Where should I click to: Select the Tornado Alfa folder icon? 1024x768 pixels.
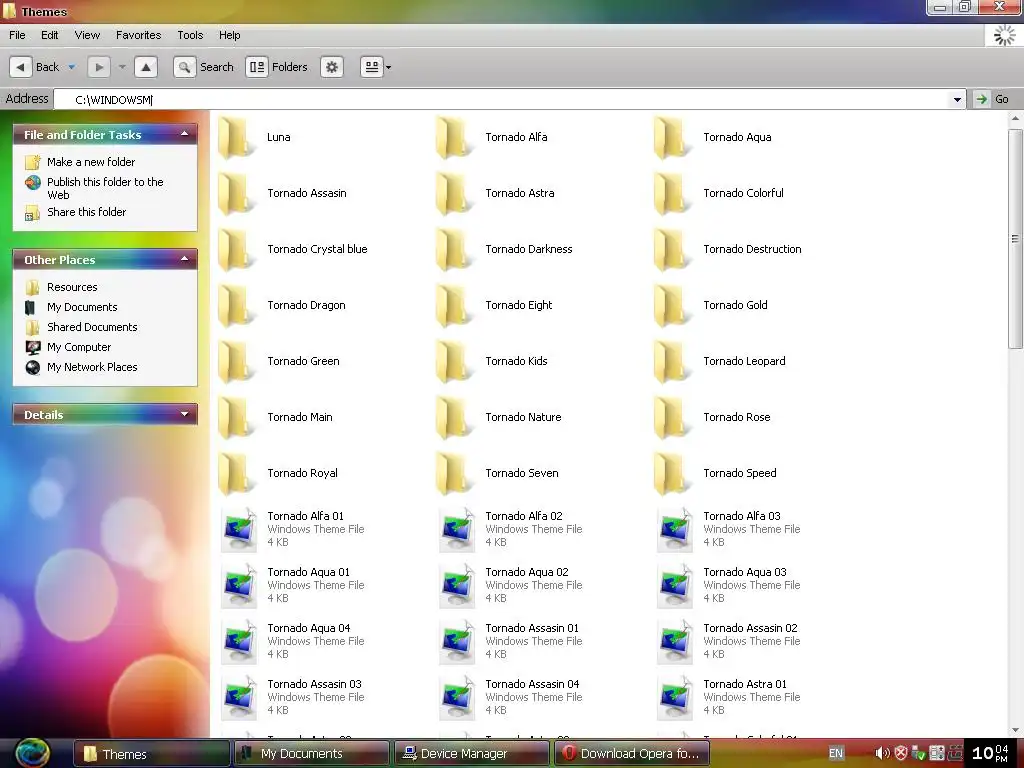point(454,137)
